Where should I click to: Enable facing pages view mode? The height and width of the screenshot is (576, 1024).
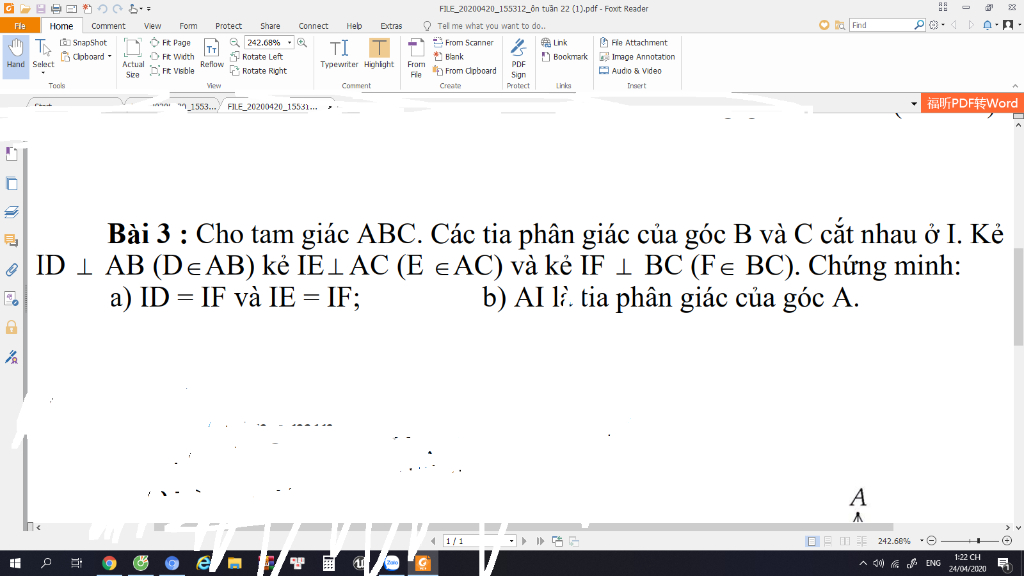(x=845, y=541)
